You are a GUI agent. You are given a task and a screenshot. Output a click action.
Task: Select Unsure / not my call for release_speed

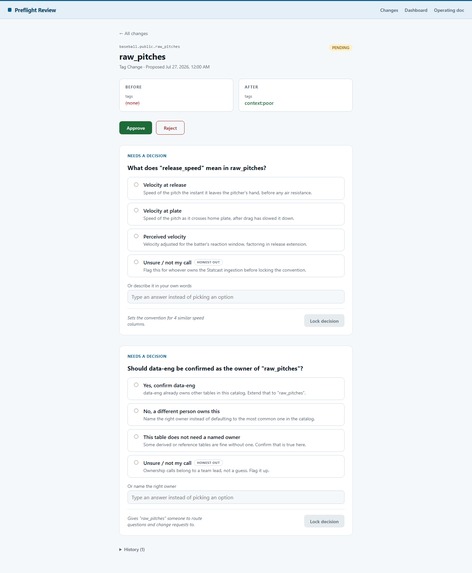point(136,262)
